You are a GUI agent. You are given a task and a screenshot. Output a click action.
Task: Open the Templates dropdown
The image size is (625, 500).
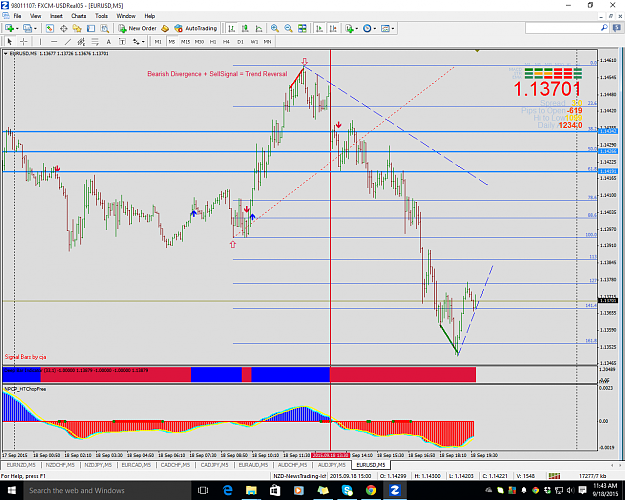point(387,28)
